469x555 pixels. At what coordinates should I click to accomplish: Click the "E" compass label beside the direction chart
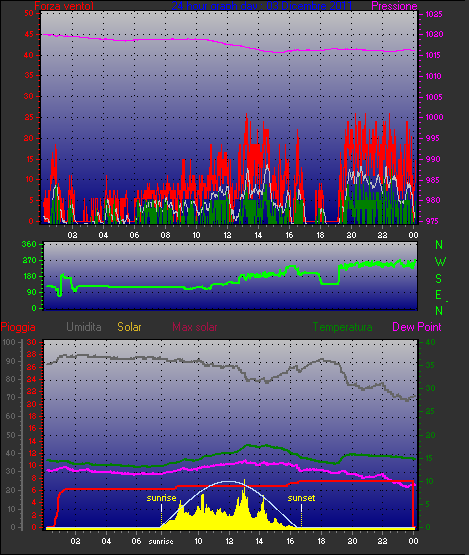pyautogui.click(x=439, y=295)
